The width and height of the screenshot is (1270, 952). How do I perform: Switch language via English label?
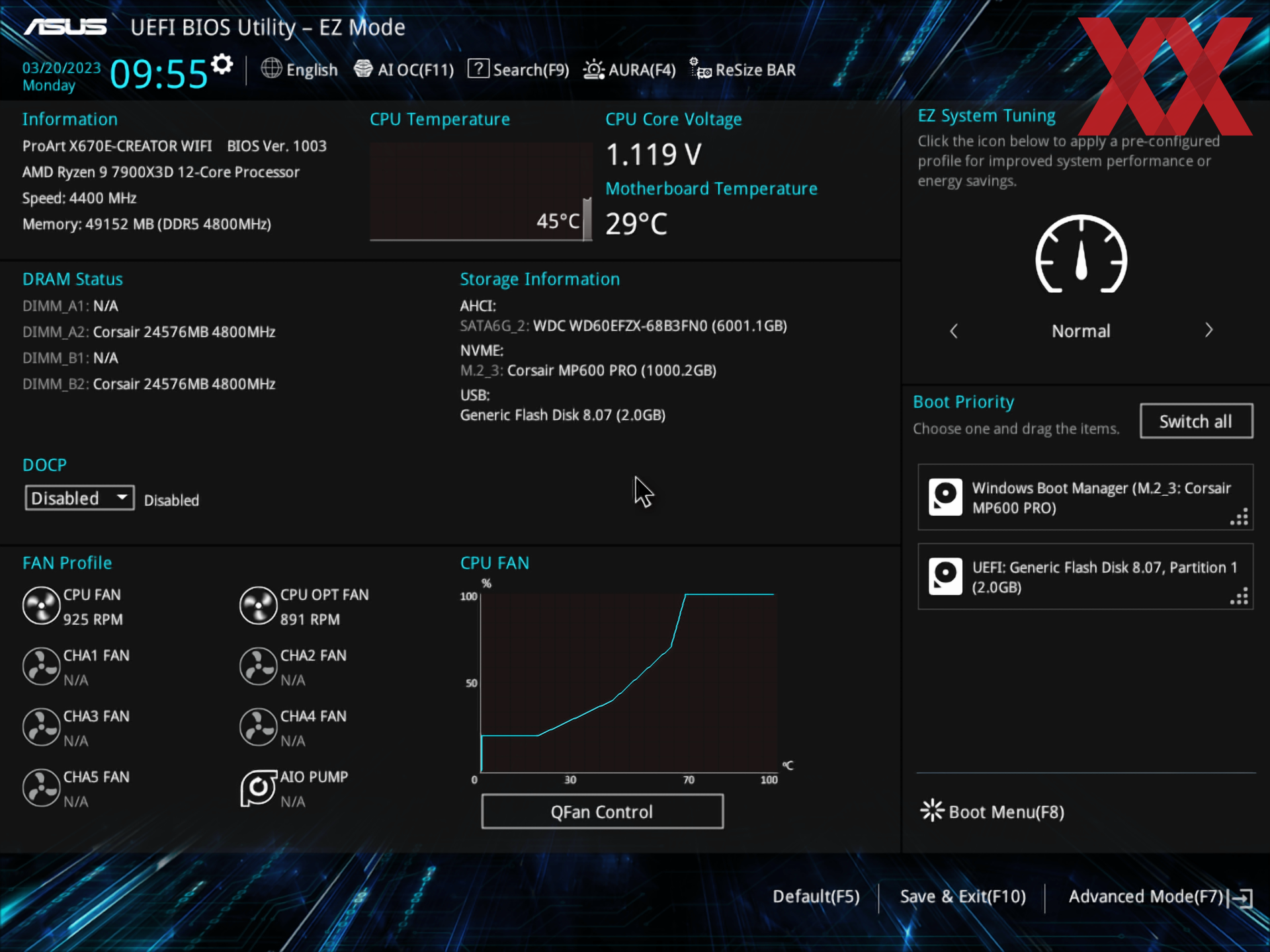pyautogui.click(x=312, y=70)
